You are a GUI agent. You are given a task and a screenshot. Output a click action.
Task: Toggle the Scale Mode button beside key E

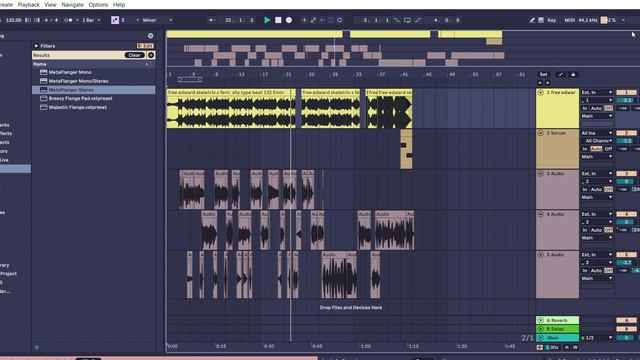point(115,20)
